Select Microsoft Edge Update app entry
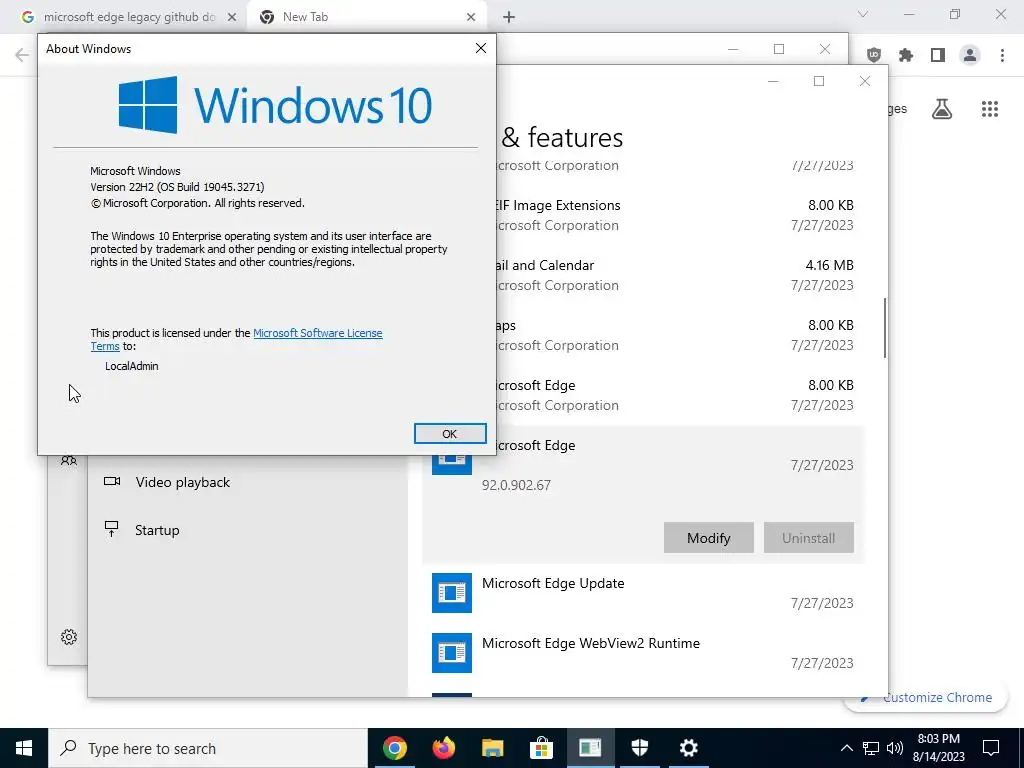 643,593
